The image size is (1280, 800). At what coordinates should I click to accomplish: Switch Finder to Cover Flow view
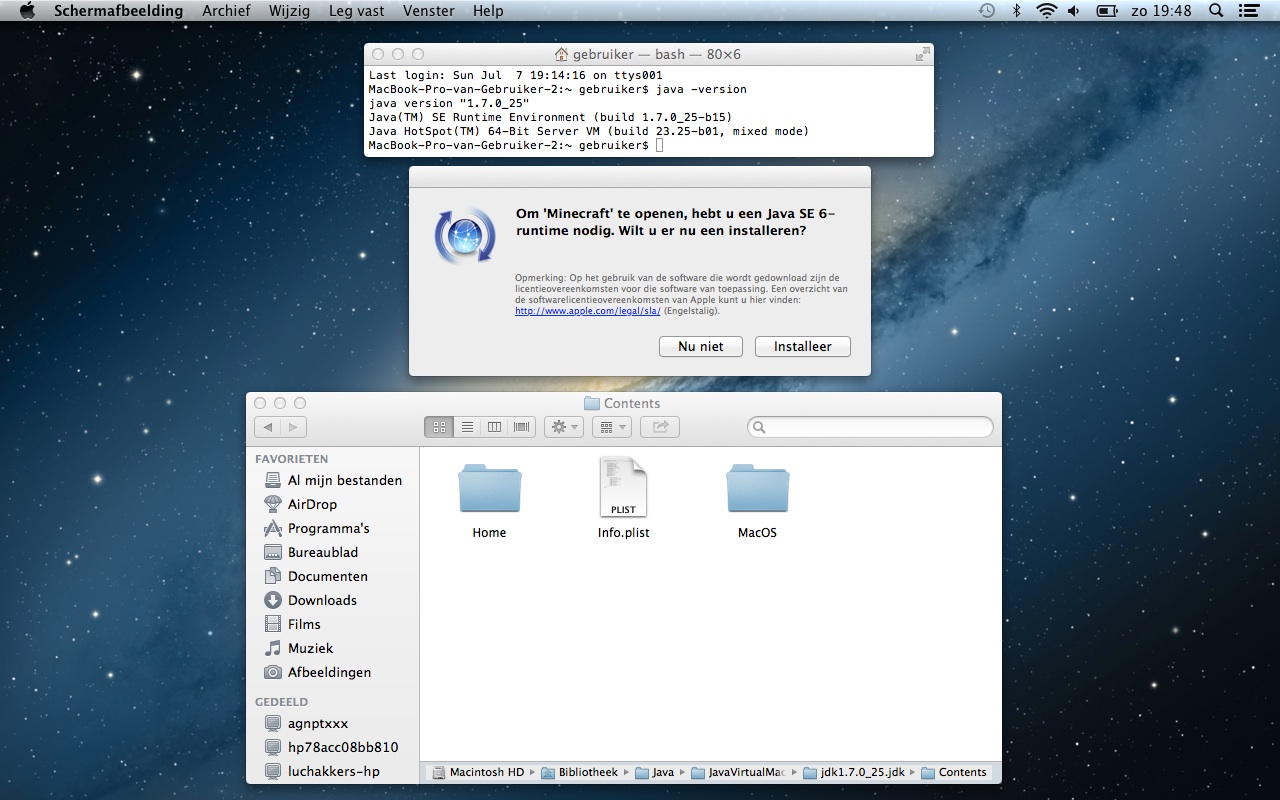coord(522,427)
